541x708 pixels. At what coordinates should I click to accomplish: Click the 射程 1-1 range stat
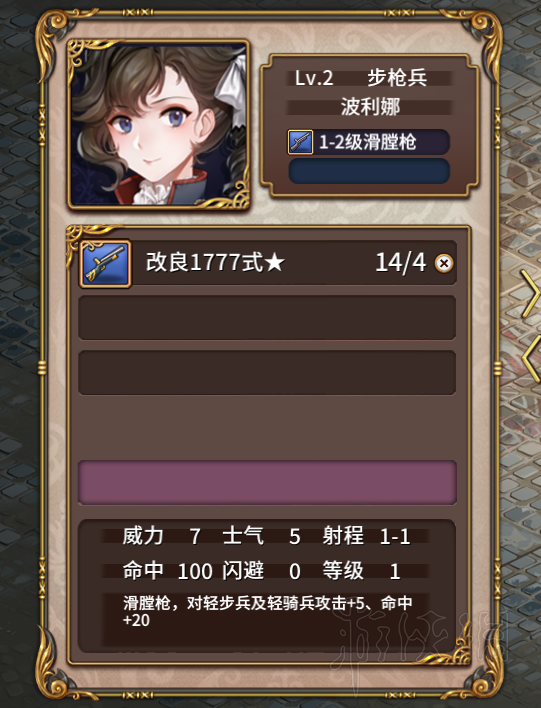pyautogui.click(x=366, y=536)
